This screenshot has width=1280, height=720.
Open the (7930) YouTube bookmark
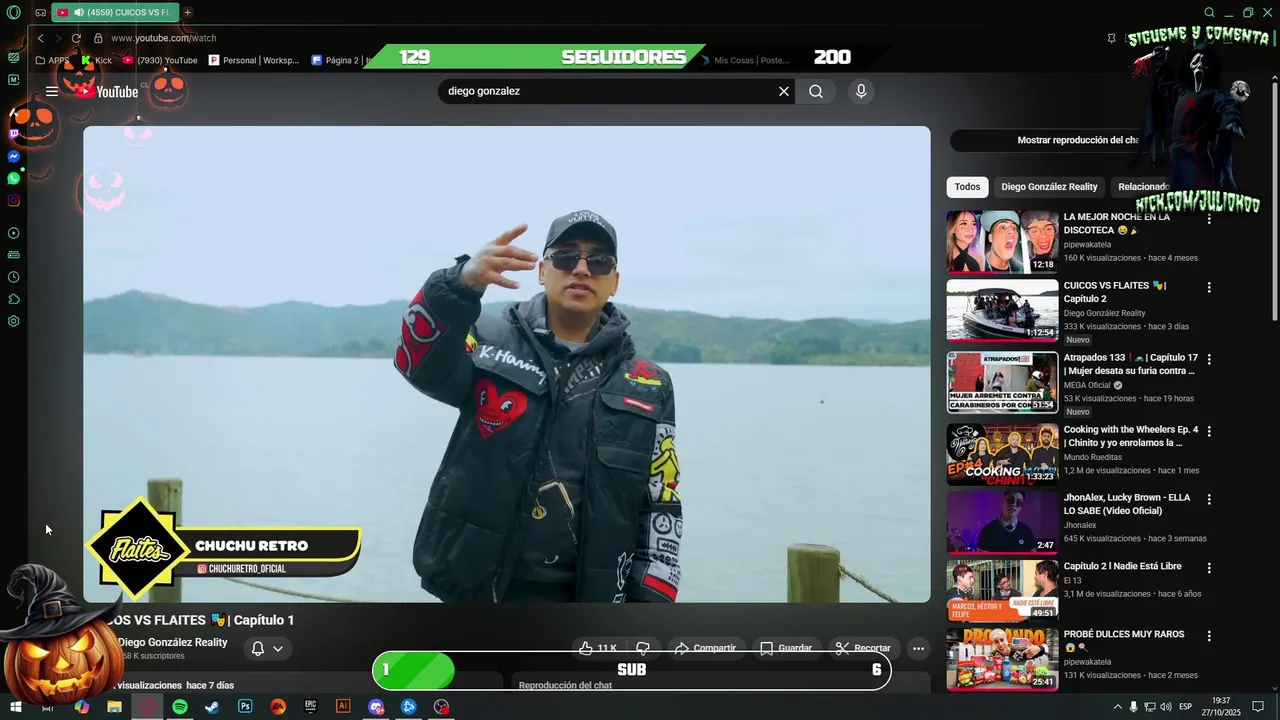[160, 60]
